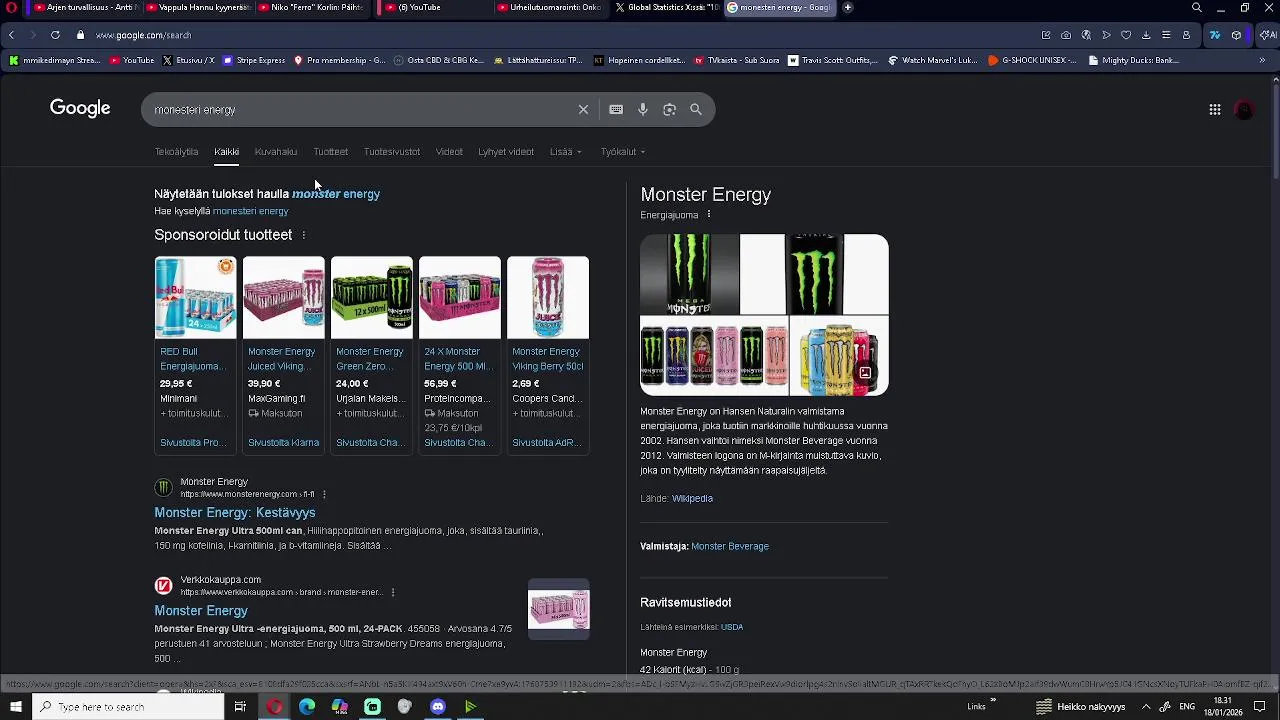Open Discord from the taskbar

tap(438, 707)
